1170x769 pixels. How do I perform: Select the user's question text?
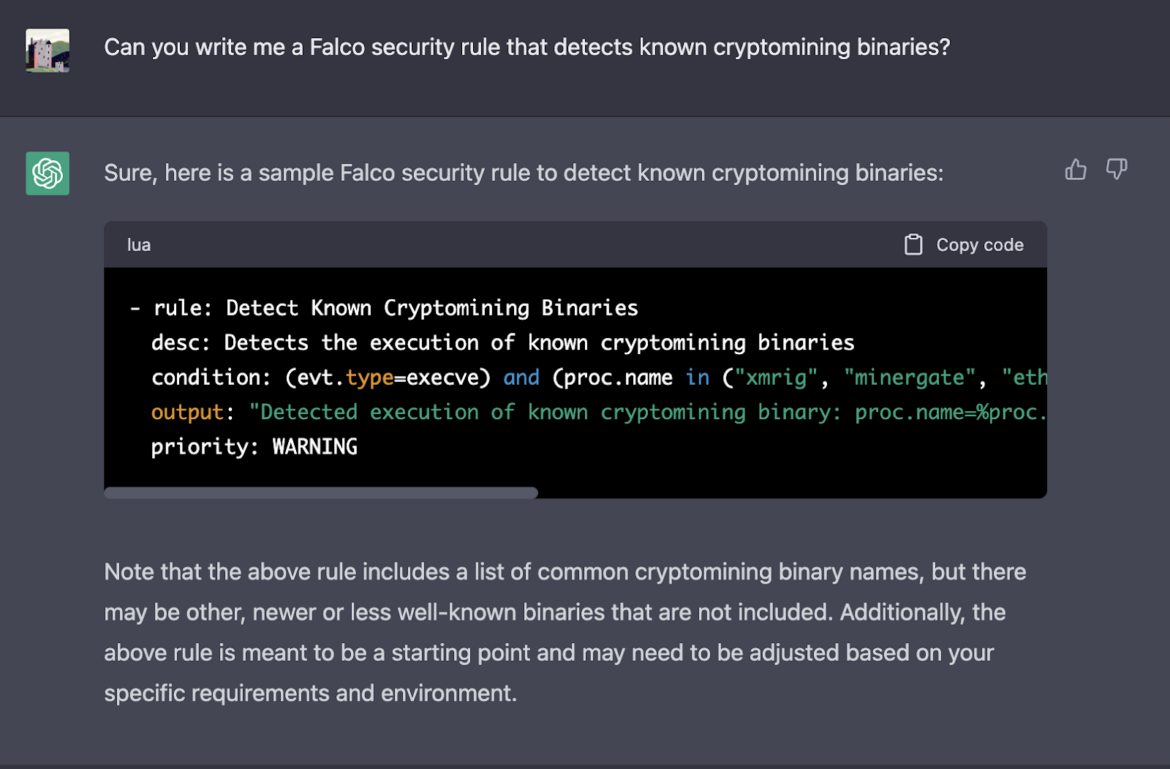pyautogui.click(x=527, y=47)
